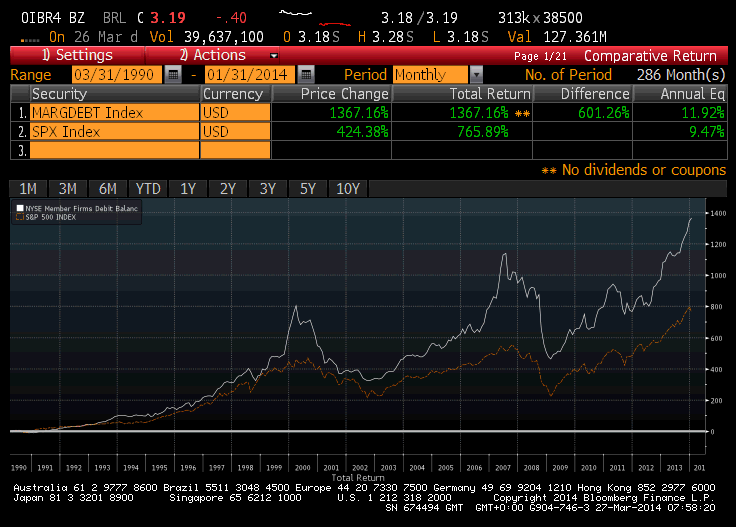The image size is (736, 527).
Task: Select the 5Y range tab
Action: coord(307,189)
